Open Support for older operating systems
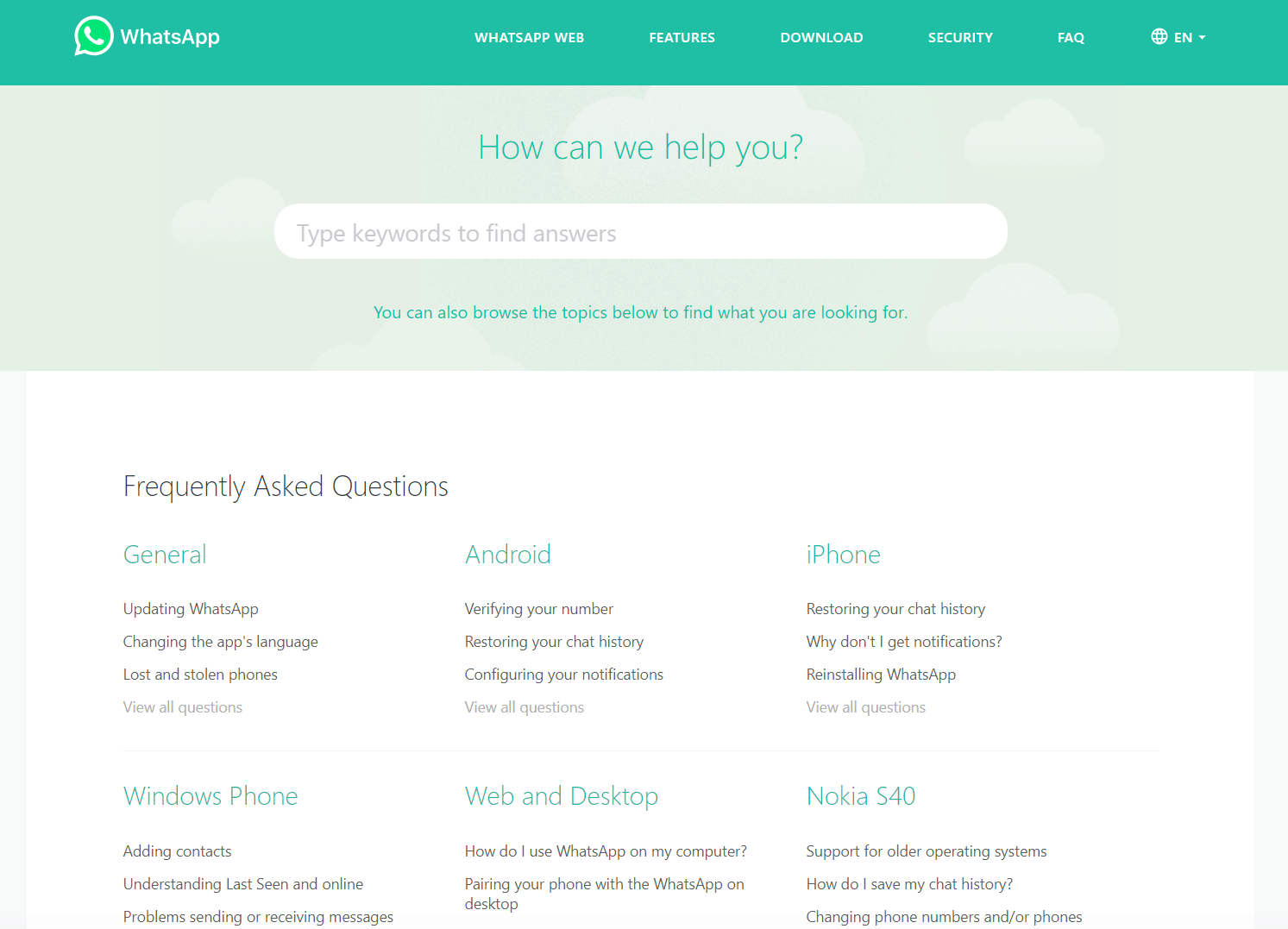This screenshot has height=929, width=1288. (926, 851)
